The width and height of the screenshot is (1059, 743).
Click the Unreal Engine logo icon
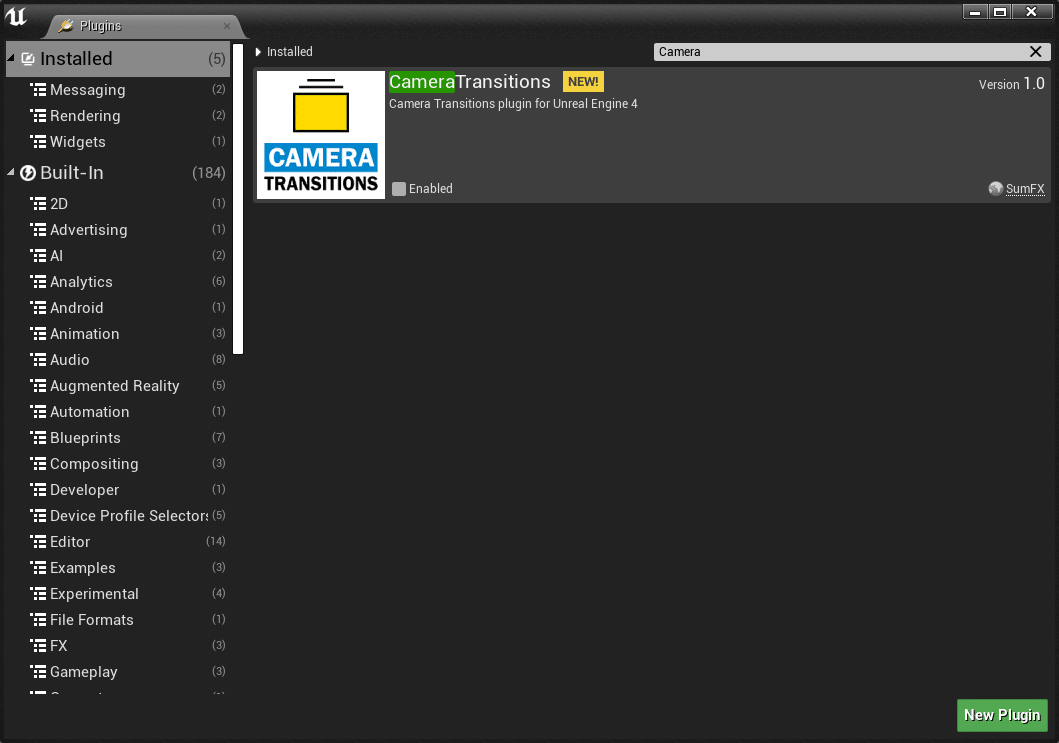15,15
